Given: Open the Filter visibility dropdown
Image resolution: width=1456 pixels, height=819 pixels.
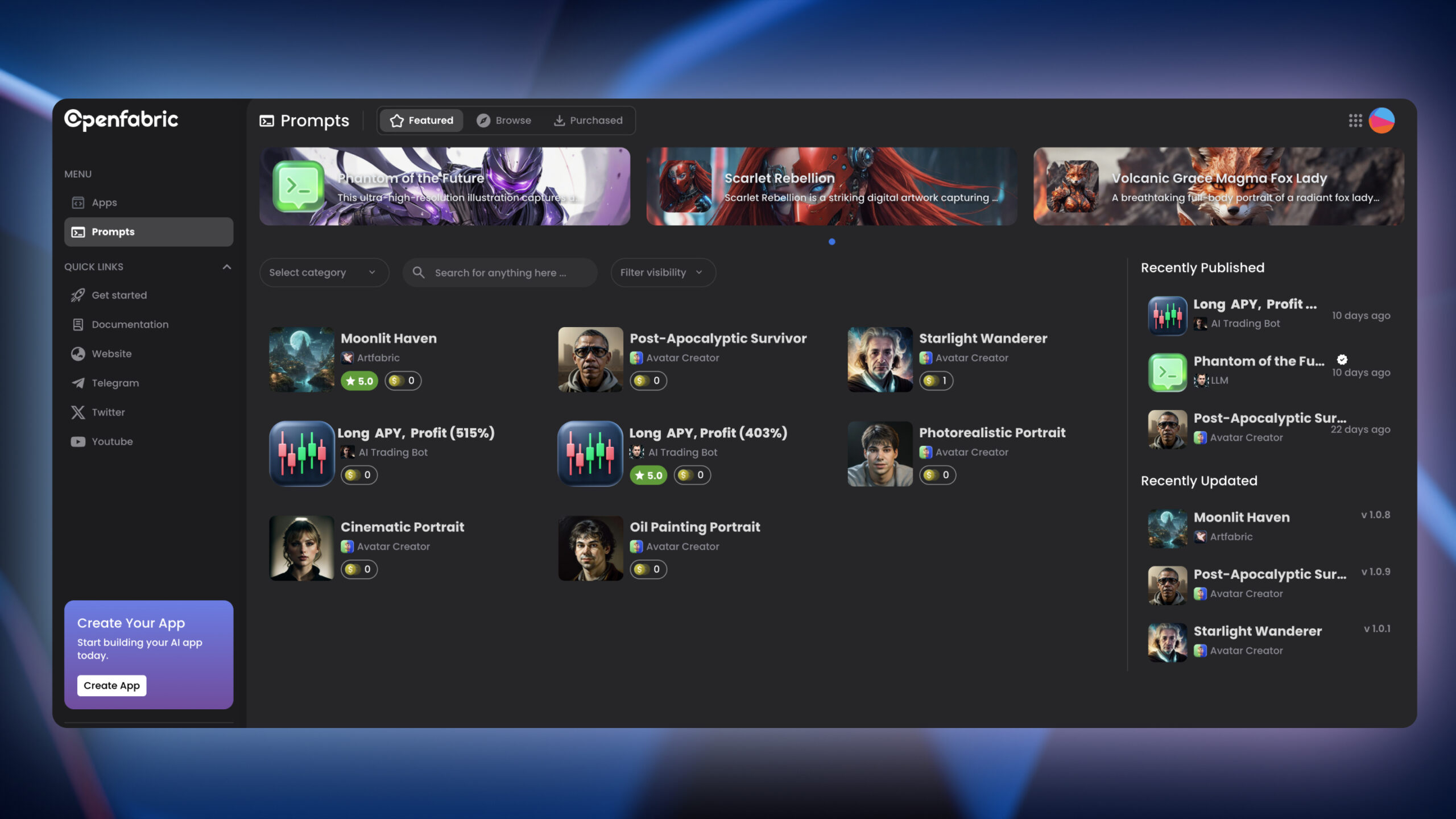Looking at the screenshot, I should tap(663, 272).
